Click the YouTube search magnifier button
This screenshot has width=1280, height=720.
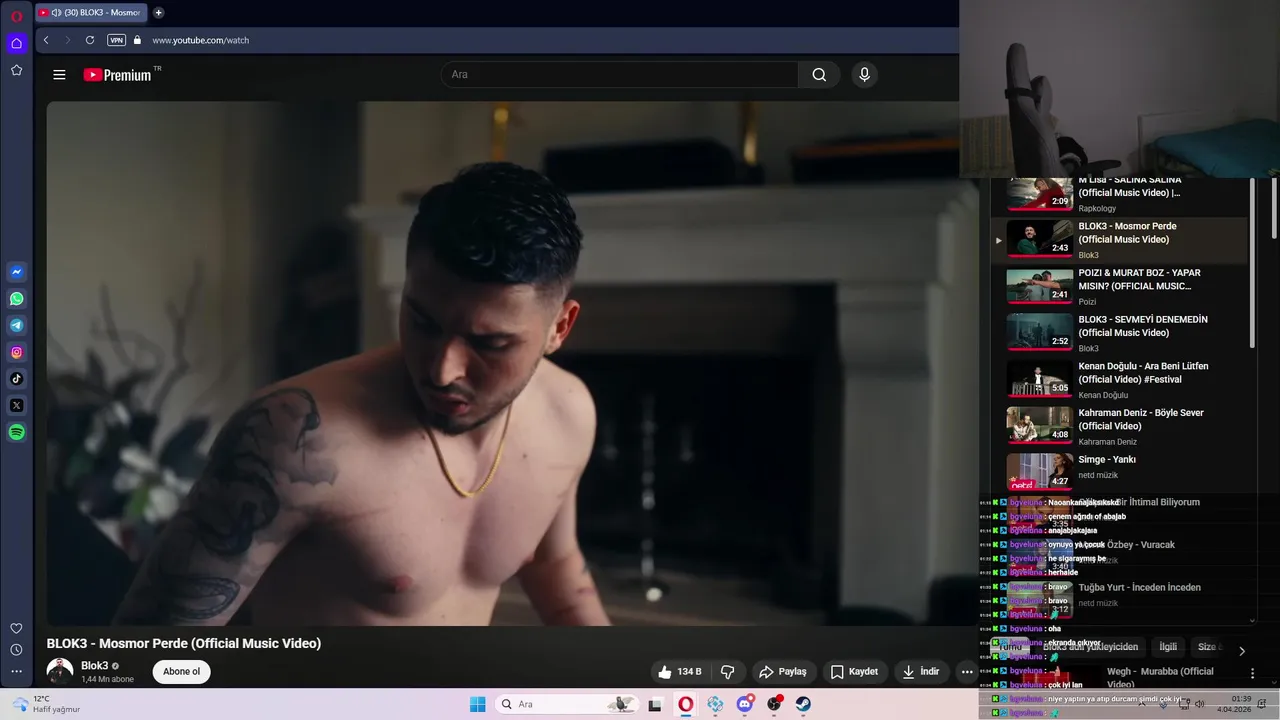click(819, 75)
